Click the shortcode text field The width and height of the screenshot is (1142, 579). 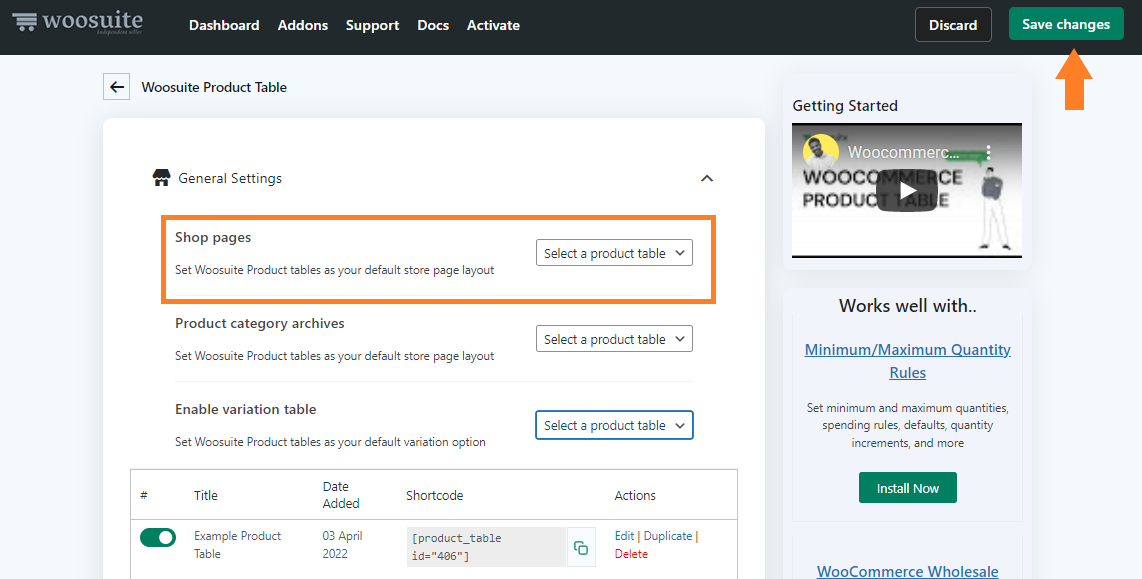(486, 547)
